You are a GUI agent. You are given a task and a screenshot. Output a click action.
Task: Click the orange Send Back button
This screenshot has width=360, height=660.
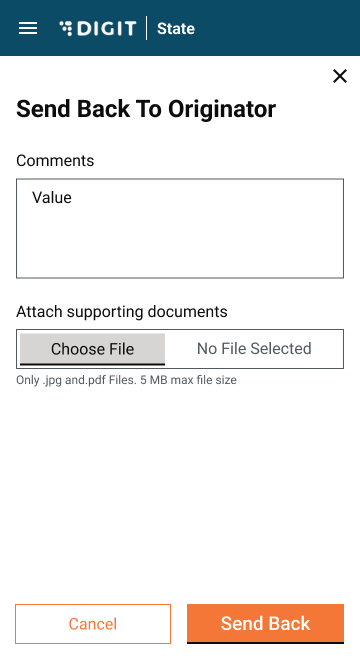[265, 624]
